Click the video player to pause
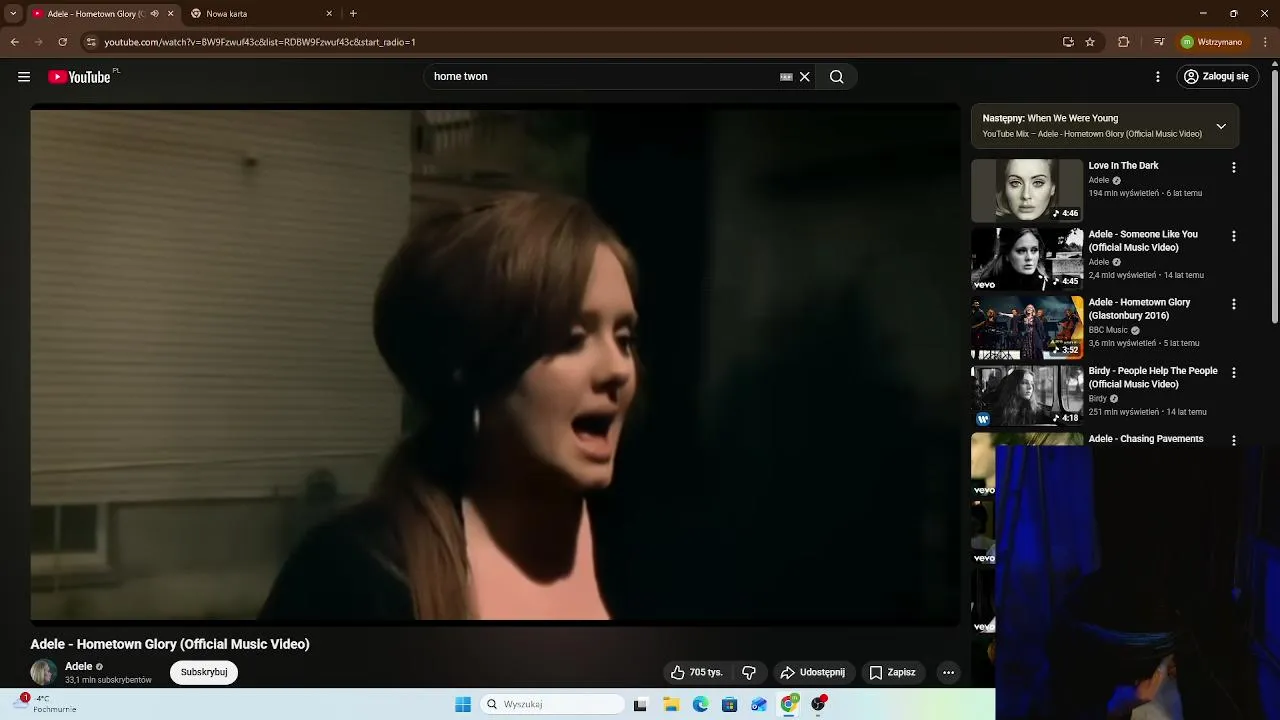Screen dimensions: 1280x720 (x=495, y=365)
